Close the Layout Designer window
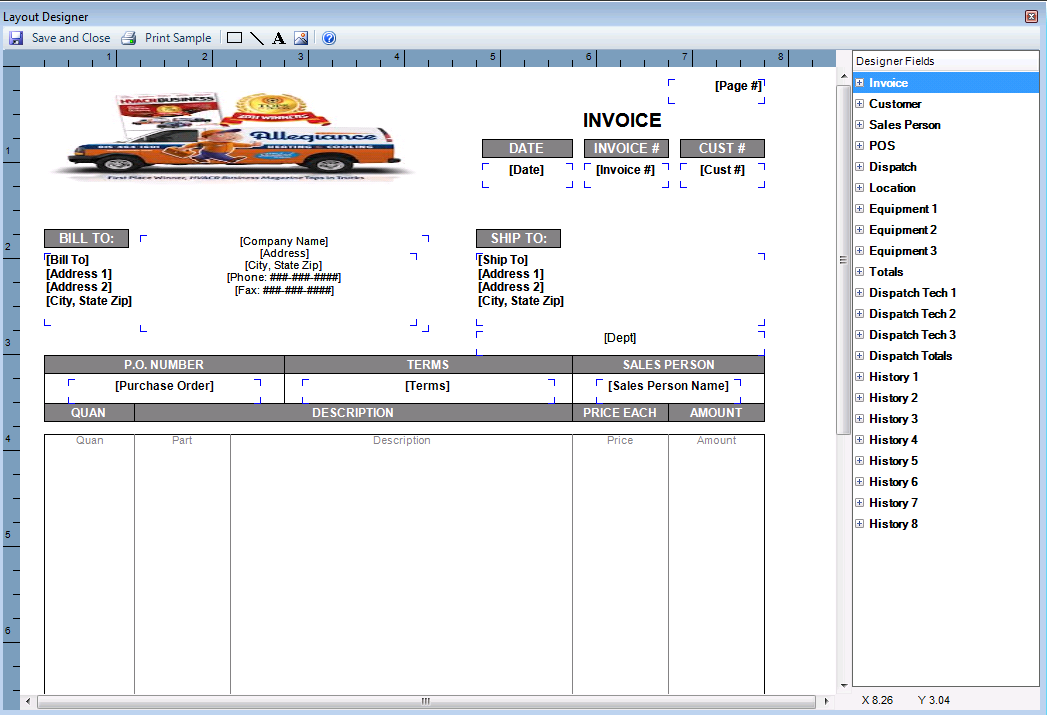The width and height of the screenshot is (1047, 715). point(1031,16)
